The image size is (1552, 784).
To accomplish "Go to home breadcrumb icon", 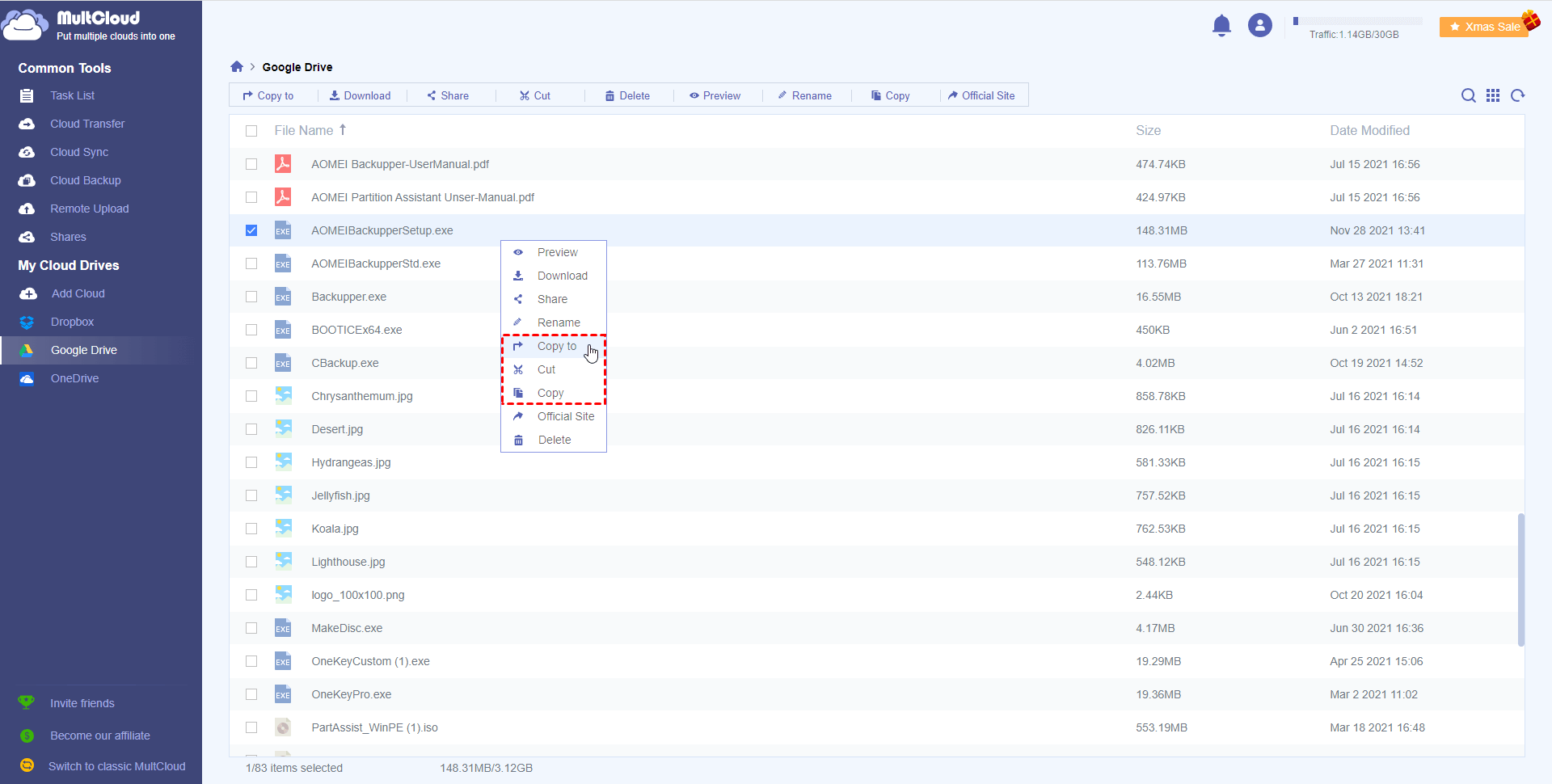I will [237, 67].
